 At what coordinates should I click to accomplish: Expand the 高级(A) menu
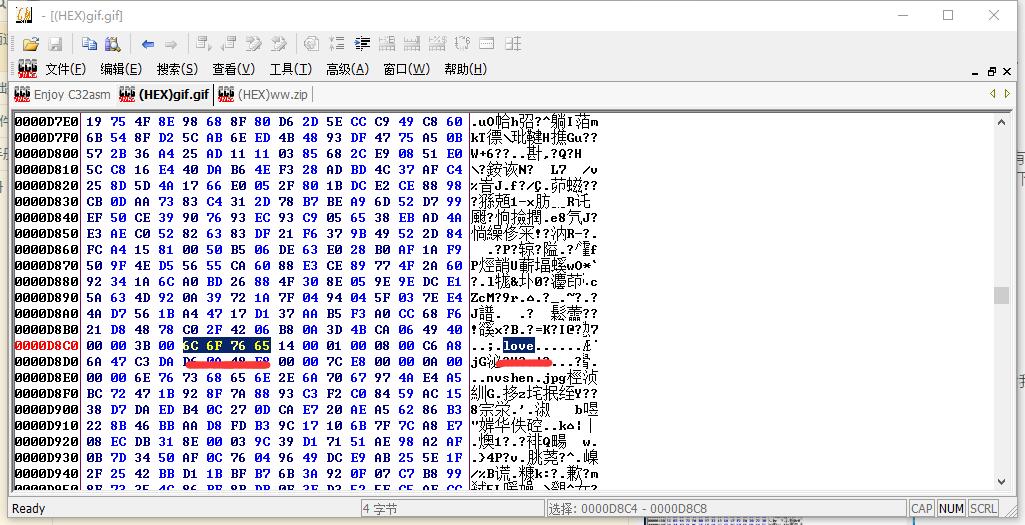coord(346,69)
